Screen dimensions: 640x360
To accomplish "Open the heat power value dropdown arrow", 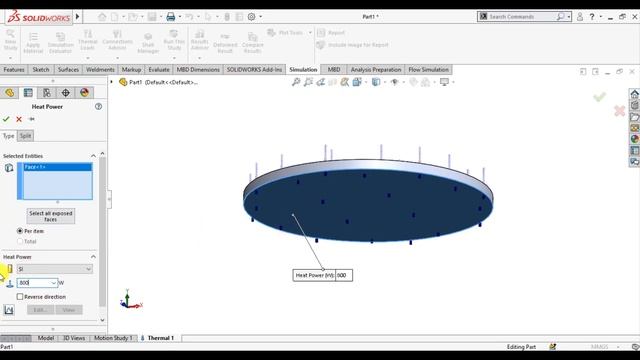I will 53,282.
